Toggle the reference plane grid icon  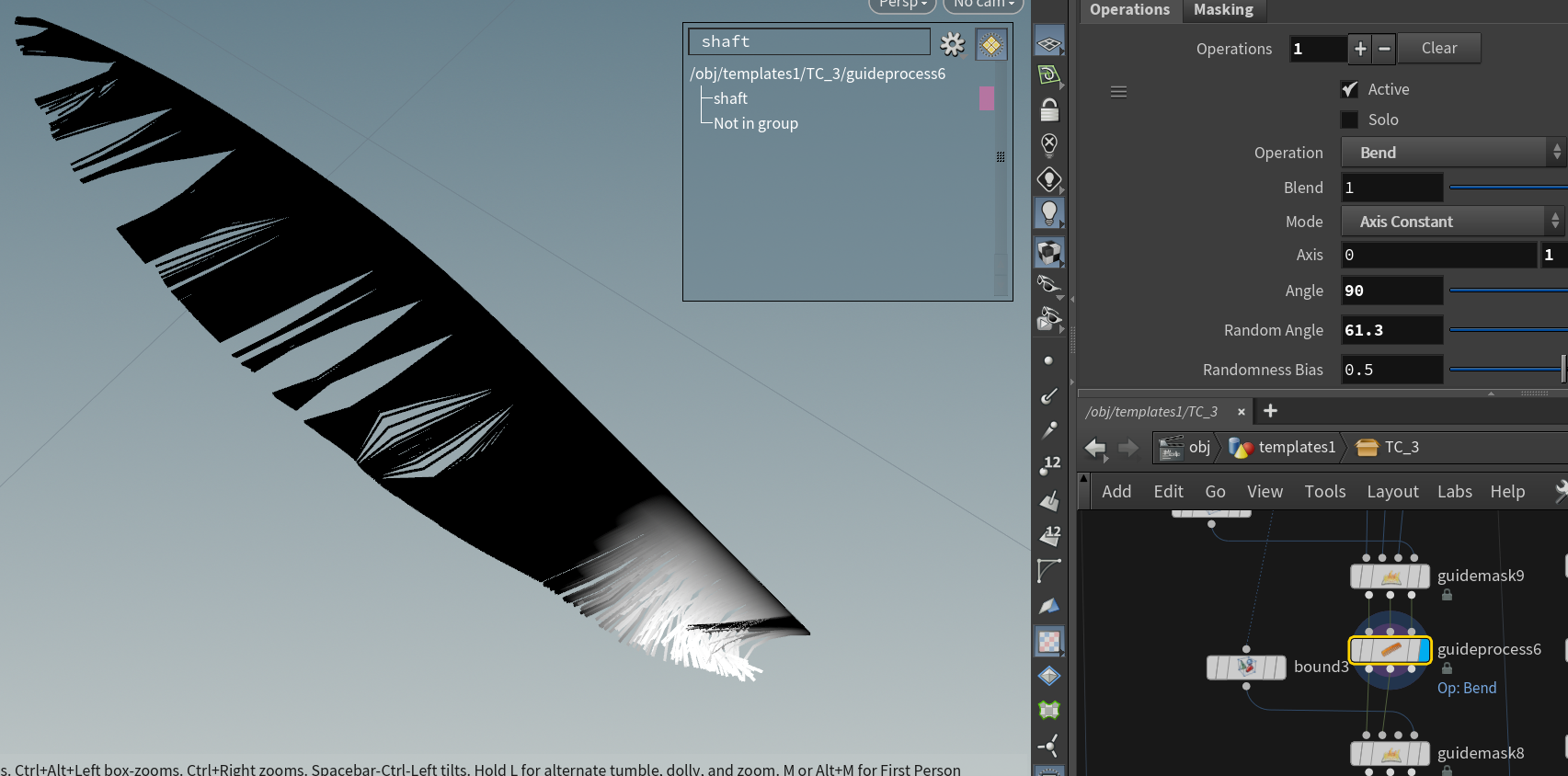[x=1048, y=43]
